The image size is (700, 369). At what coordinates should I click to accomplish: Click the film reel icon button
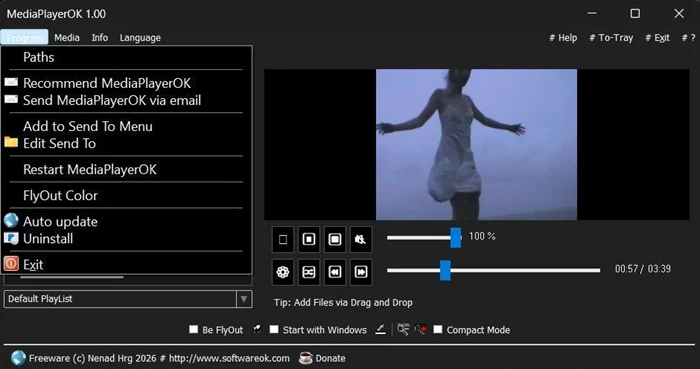[x=283, y=272]
